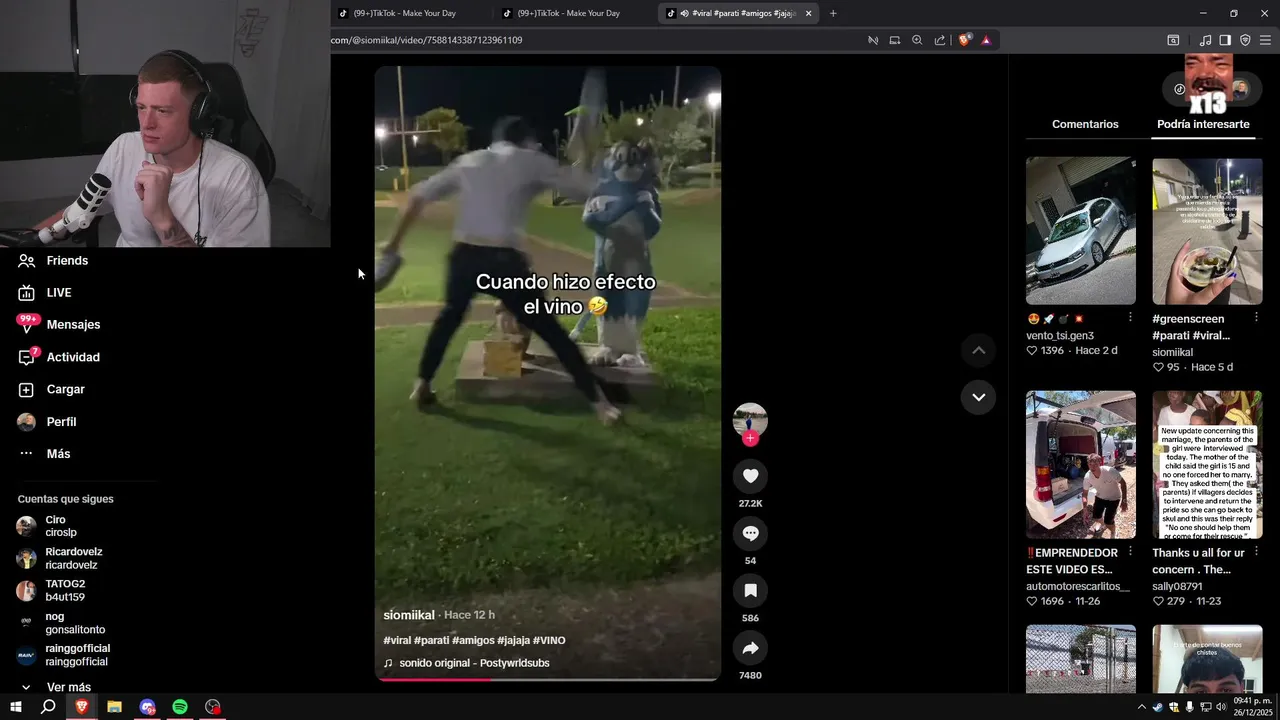Toggle the muted-site indicator in address bar
The height and width of the screenshot is (720, 1280).
click(873, 40)
